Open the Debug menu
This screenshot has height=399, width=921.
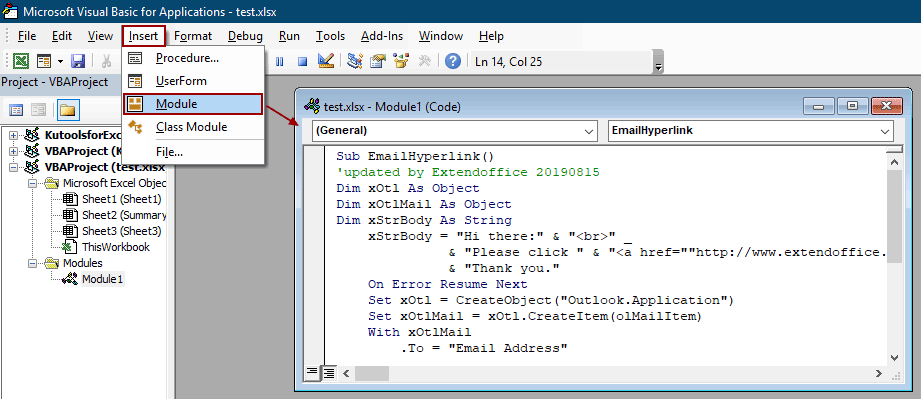point(246,36)
